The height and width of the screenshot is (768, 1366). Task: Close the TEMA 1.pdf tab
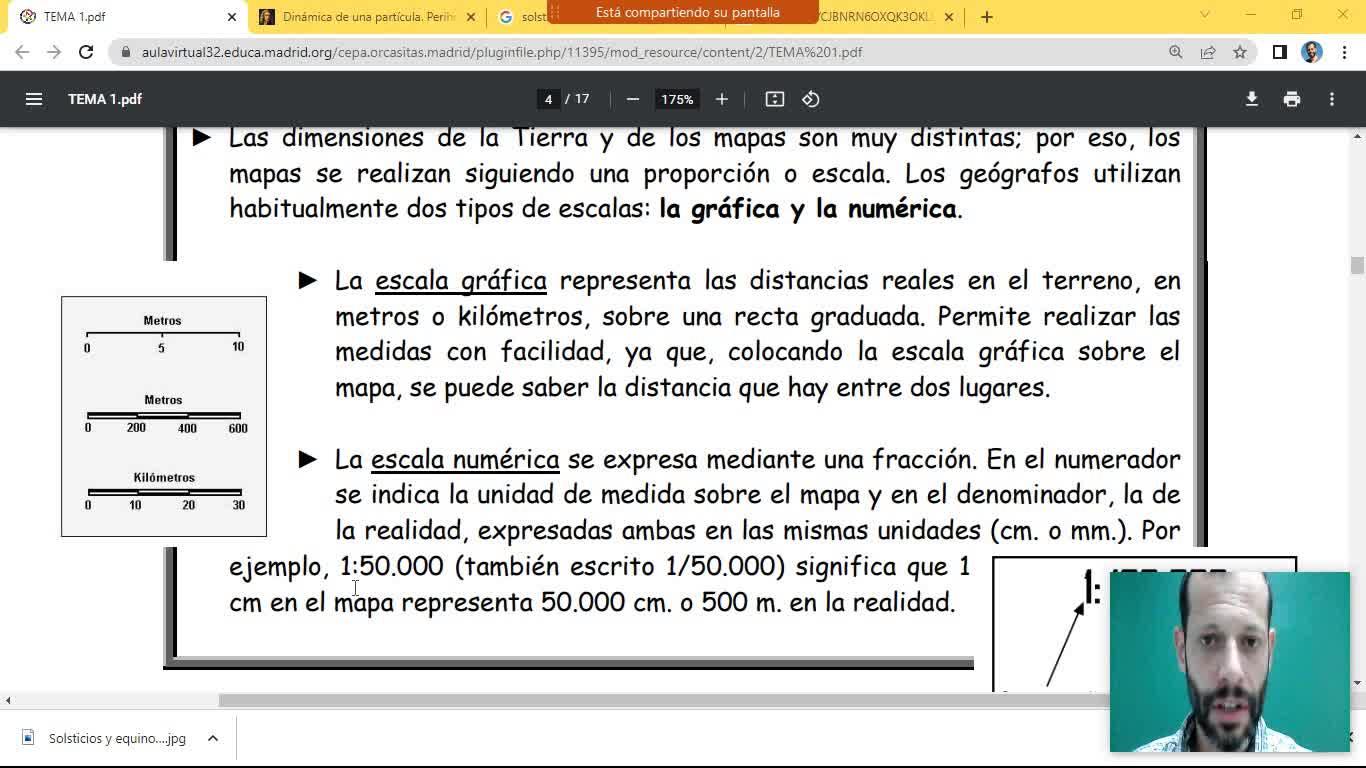coord(232,17)
